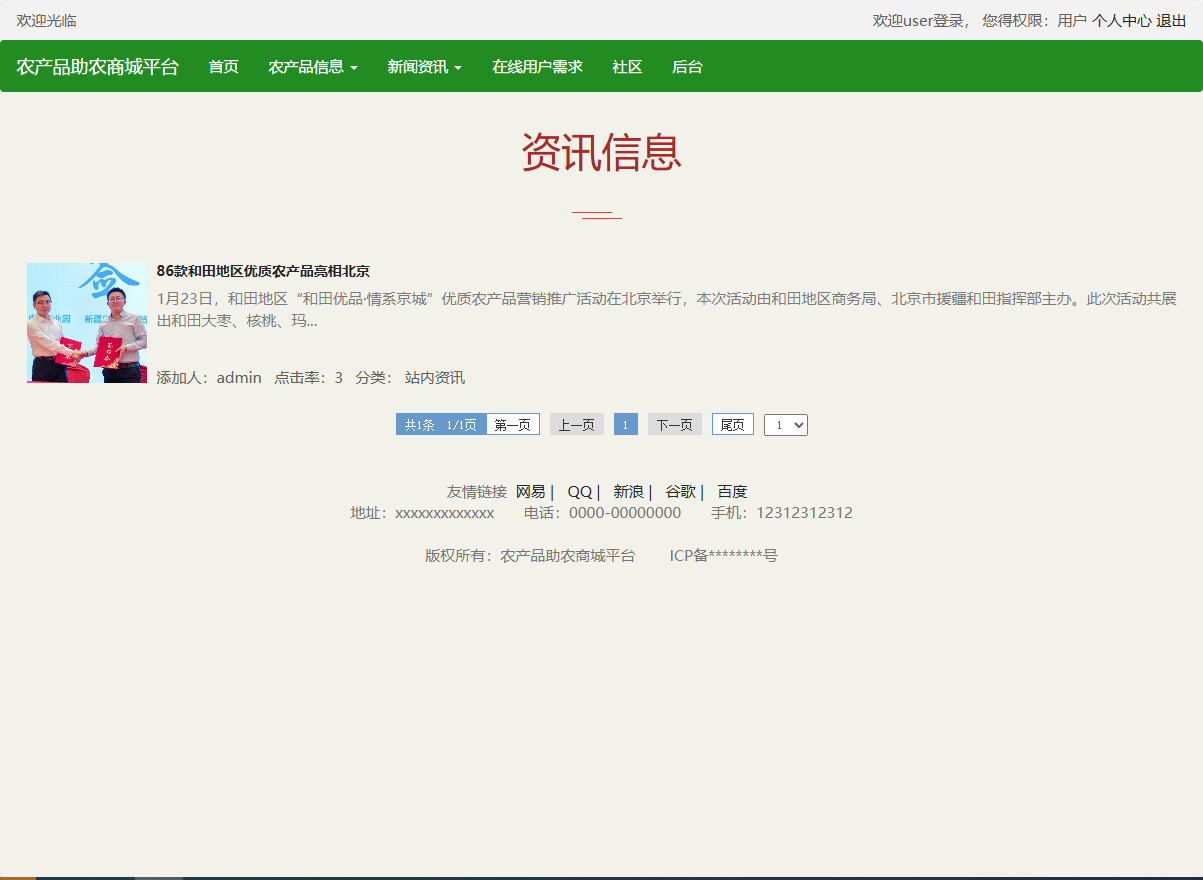This screenshot has height=880, width=1203.
Task: Click the 第一页 pagination button
Action: 512,424
